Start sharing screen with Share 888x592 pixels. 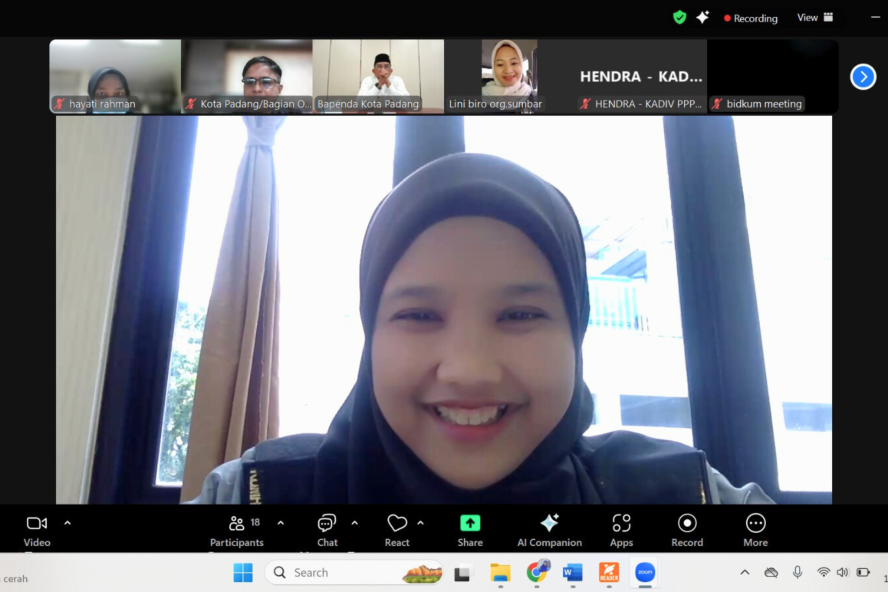[x=470, y=529]
